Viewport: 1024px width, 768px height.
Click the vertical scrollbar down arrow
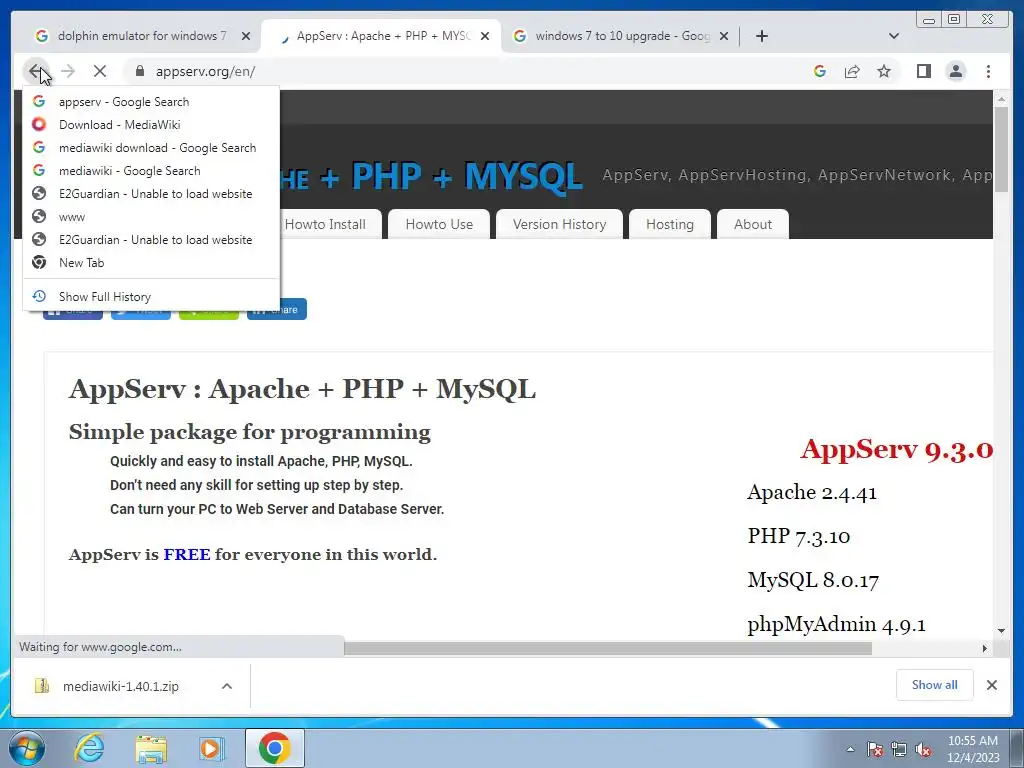[1001, 631]
